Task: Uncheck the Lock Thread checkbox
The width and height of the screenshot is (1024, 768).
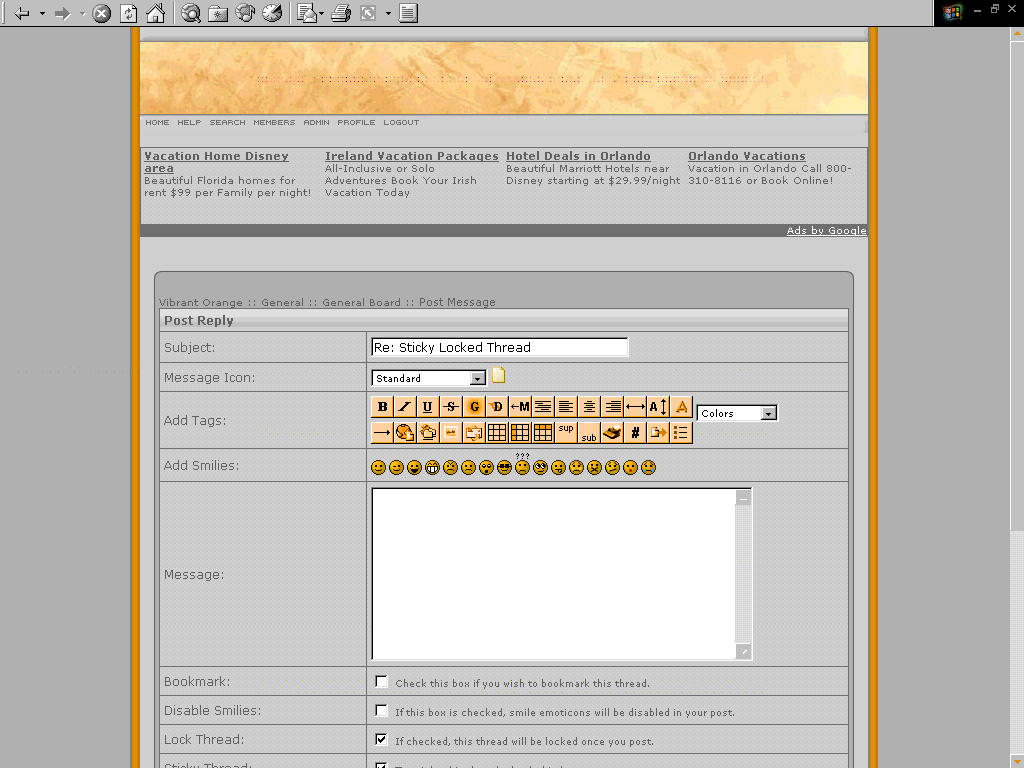Action: click(381, 739)
